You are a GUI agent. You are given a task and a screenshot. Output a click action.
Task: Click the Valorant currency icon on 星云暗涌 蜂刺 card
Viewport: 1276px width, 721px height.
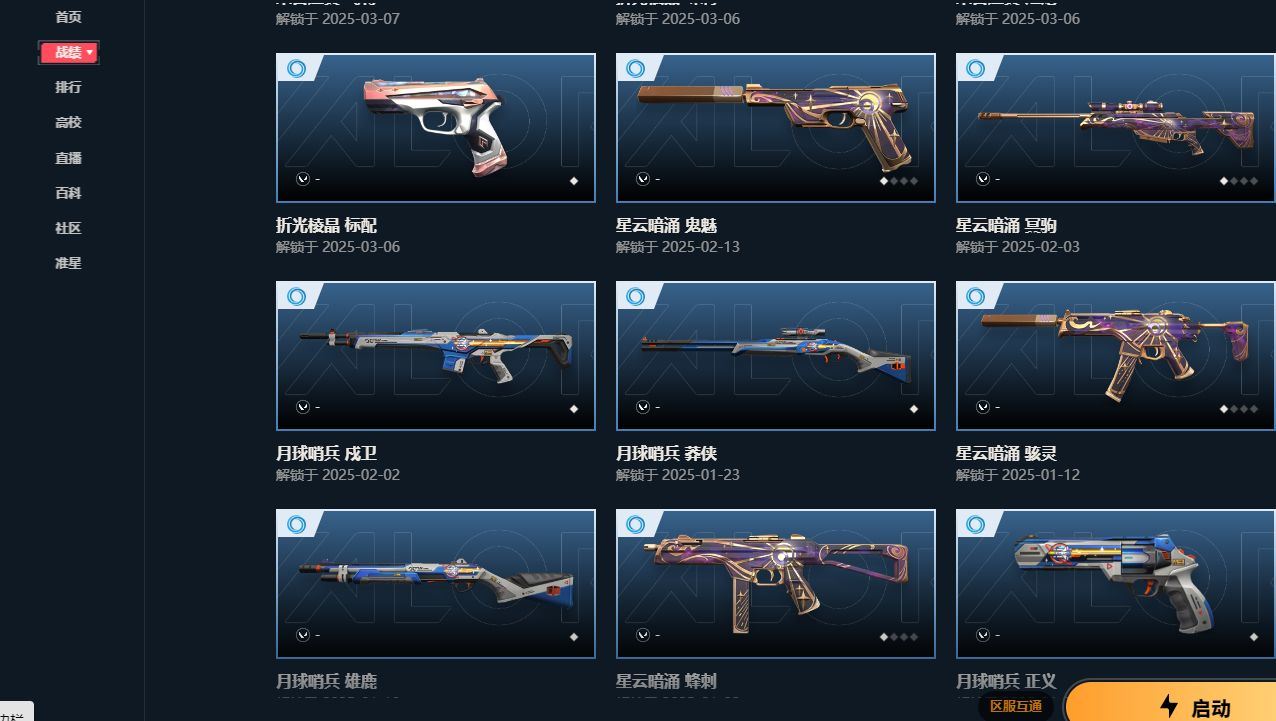tap(643, 635)
